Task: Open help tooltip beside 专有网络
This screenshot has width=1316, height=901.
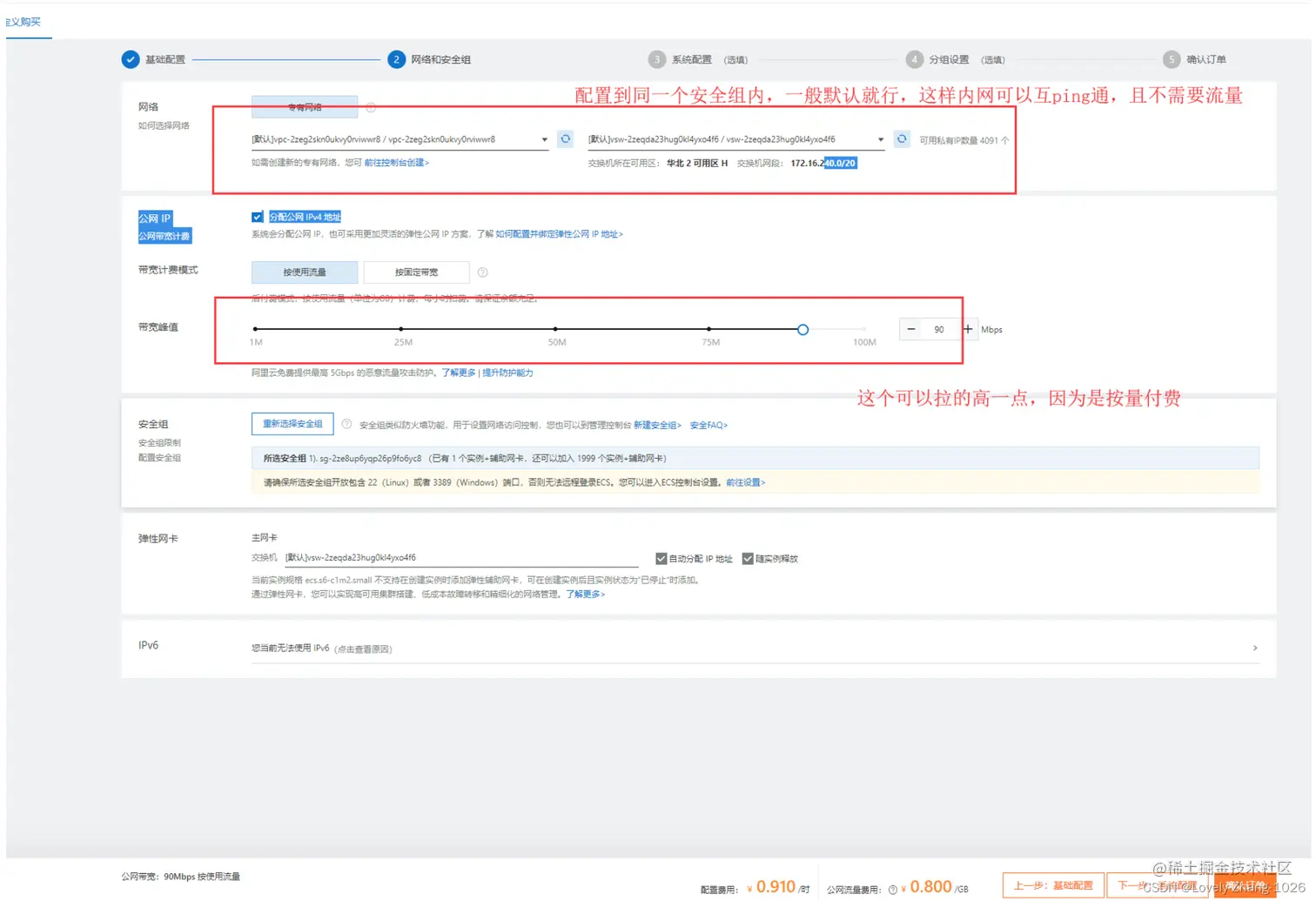Action: pos(371,107)
